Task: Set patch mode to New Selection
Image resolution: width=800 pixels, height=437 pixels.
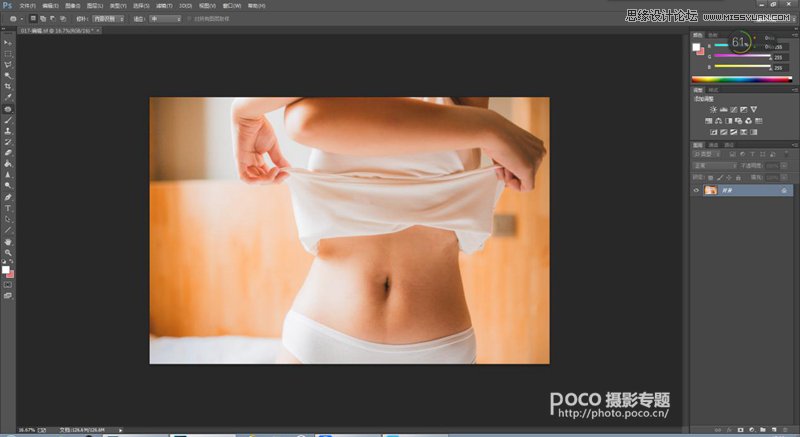Action: [x=33, y=19]
